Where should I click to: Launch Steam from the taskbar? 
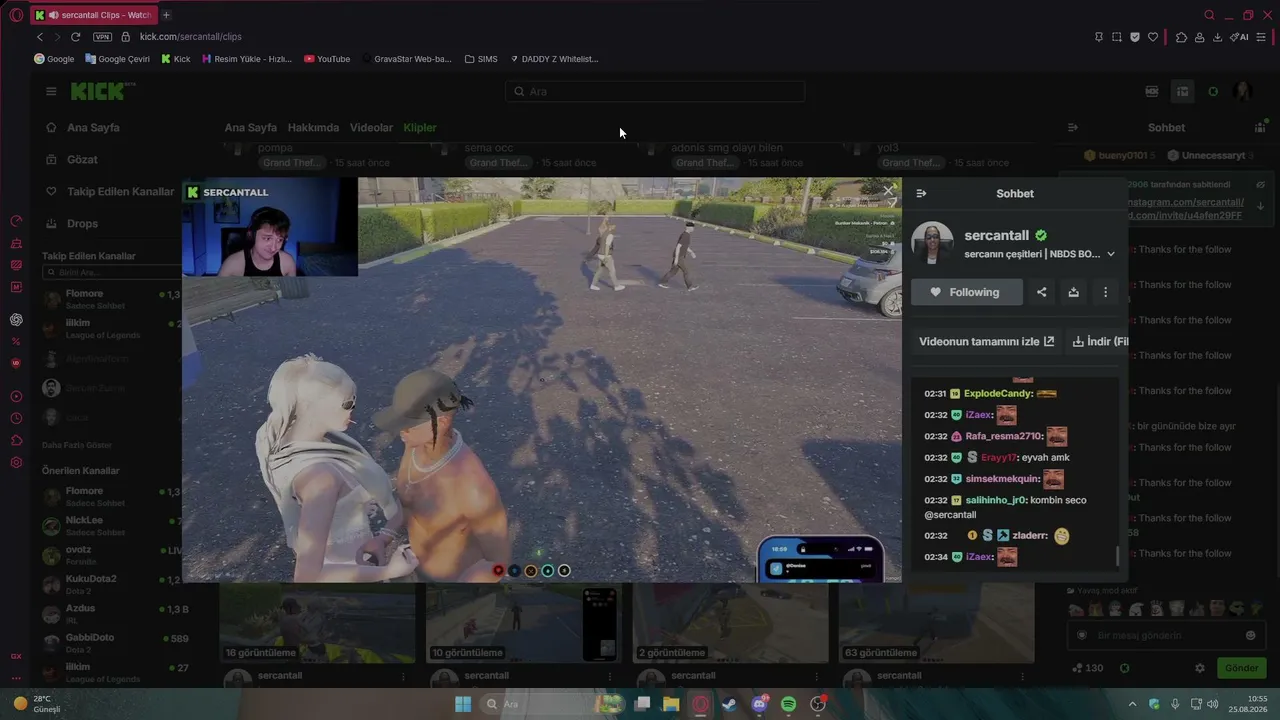click(x=729, y=704)
